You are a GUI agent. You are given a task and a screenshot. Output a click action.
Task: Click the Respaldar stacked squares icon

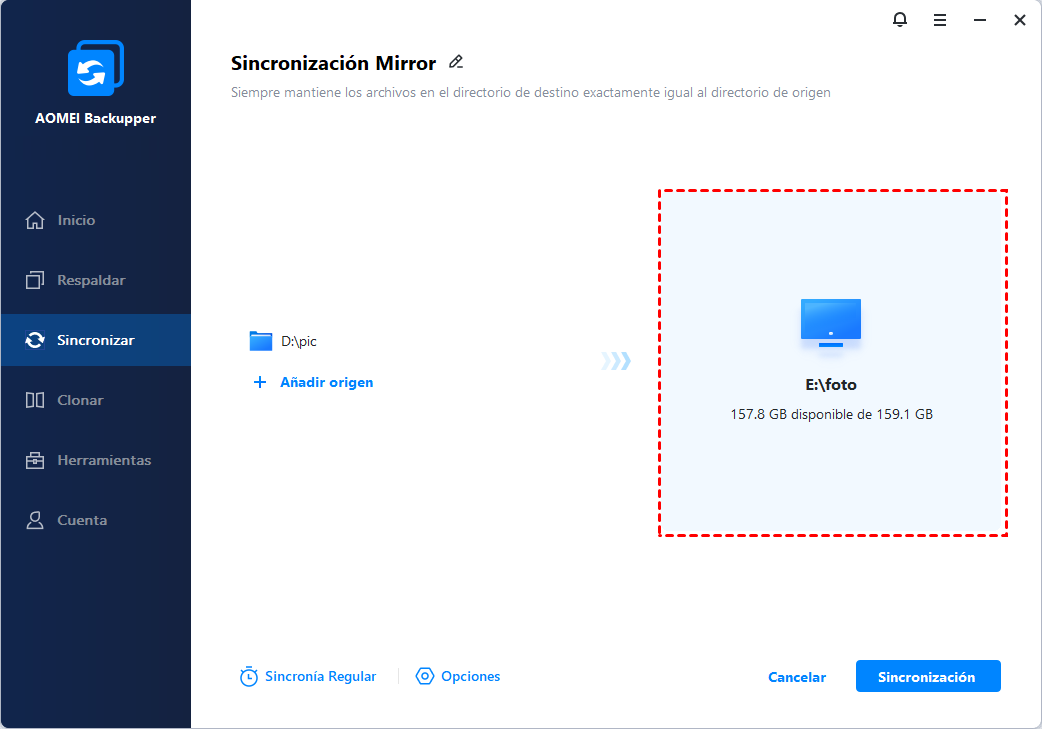(x=35, y=280)
